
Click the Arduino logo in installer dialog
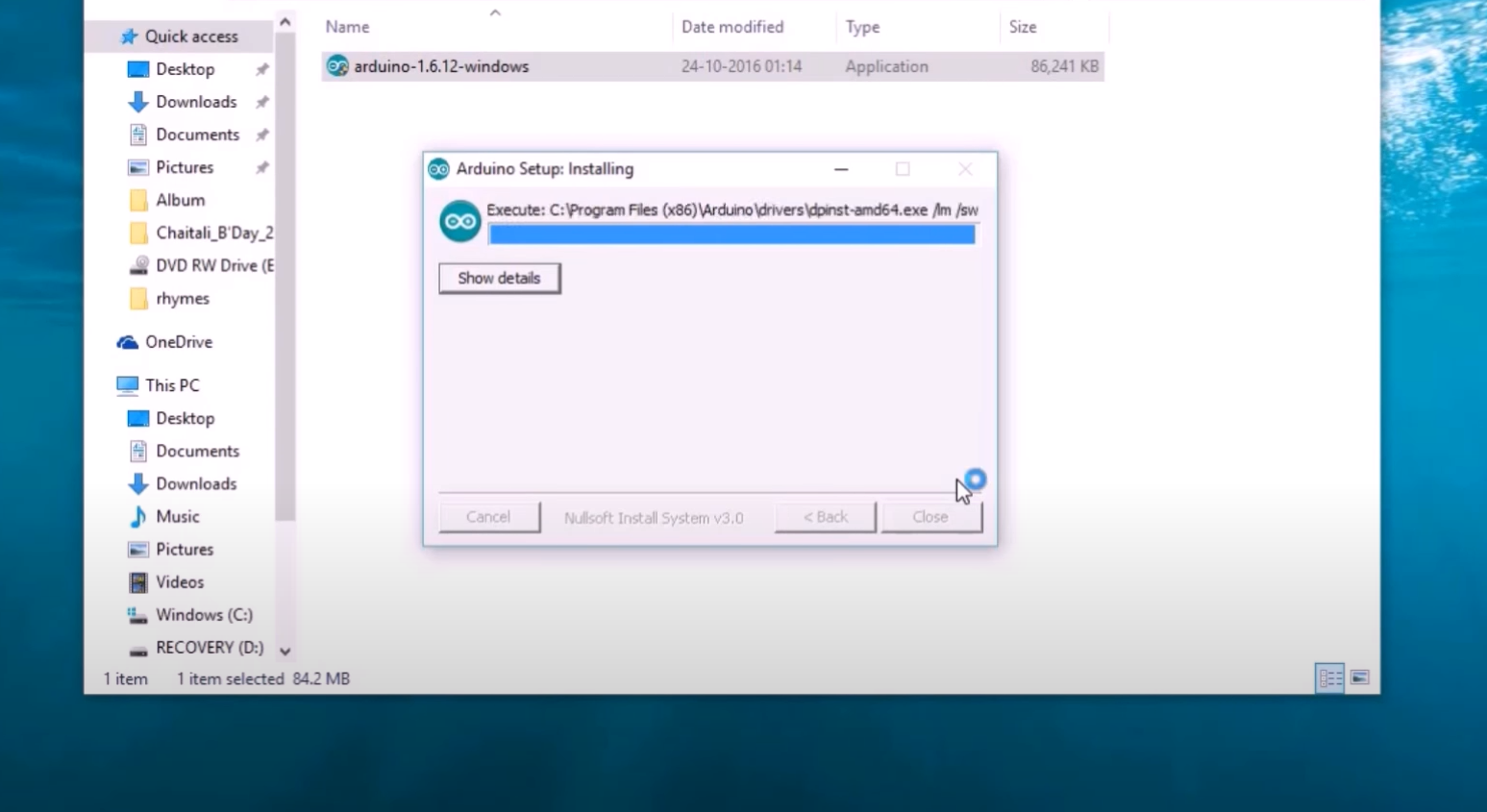[459, 222]
